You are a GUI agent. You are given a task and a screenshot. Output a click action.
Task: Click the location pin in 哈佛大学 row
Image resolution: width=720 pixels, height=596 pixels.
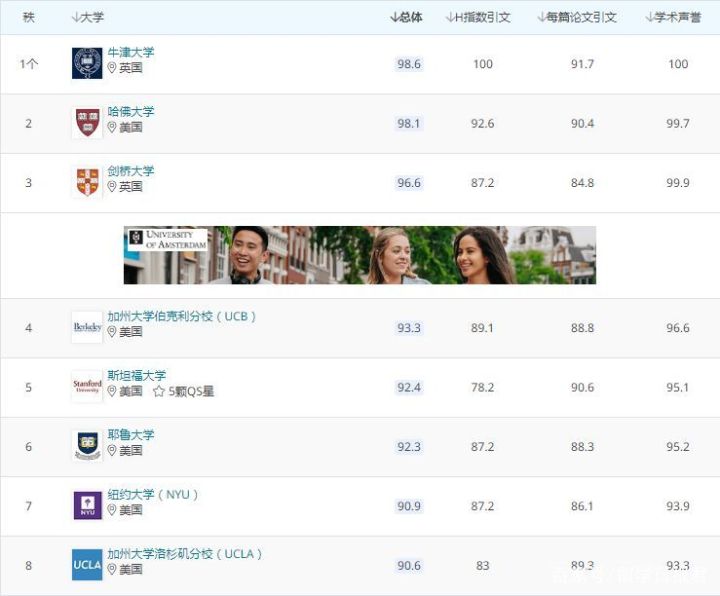[112, 127]
